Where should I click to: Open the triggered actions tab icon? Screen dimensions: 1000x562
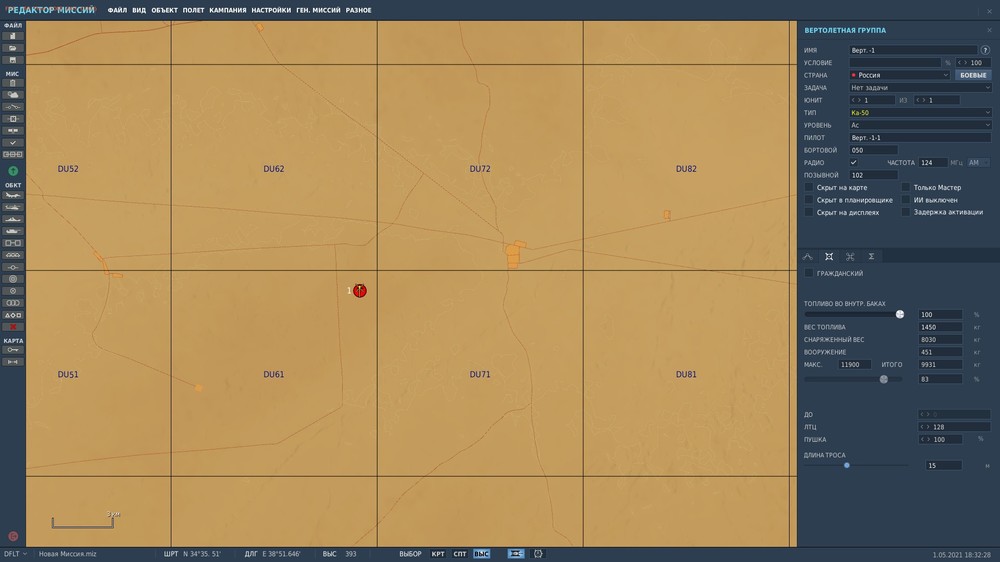point(850,256)
